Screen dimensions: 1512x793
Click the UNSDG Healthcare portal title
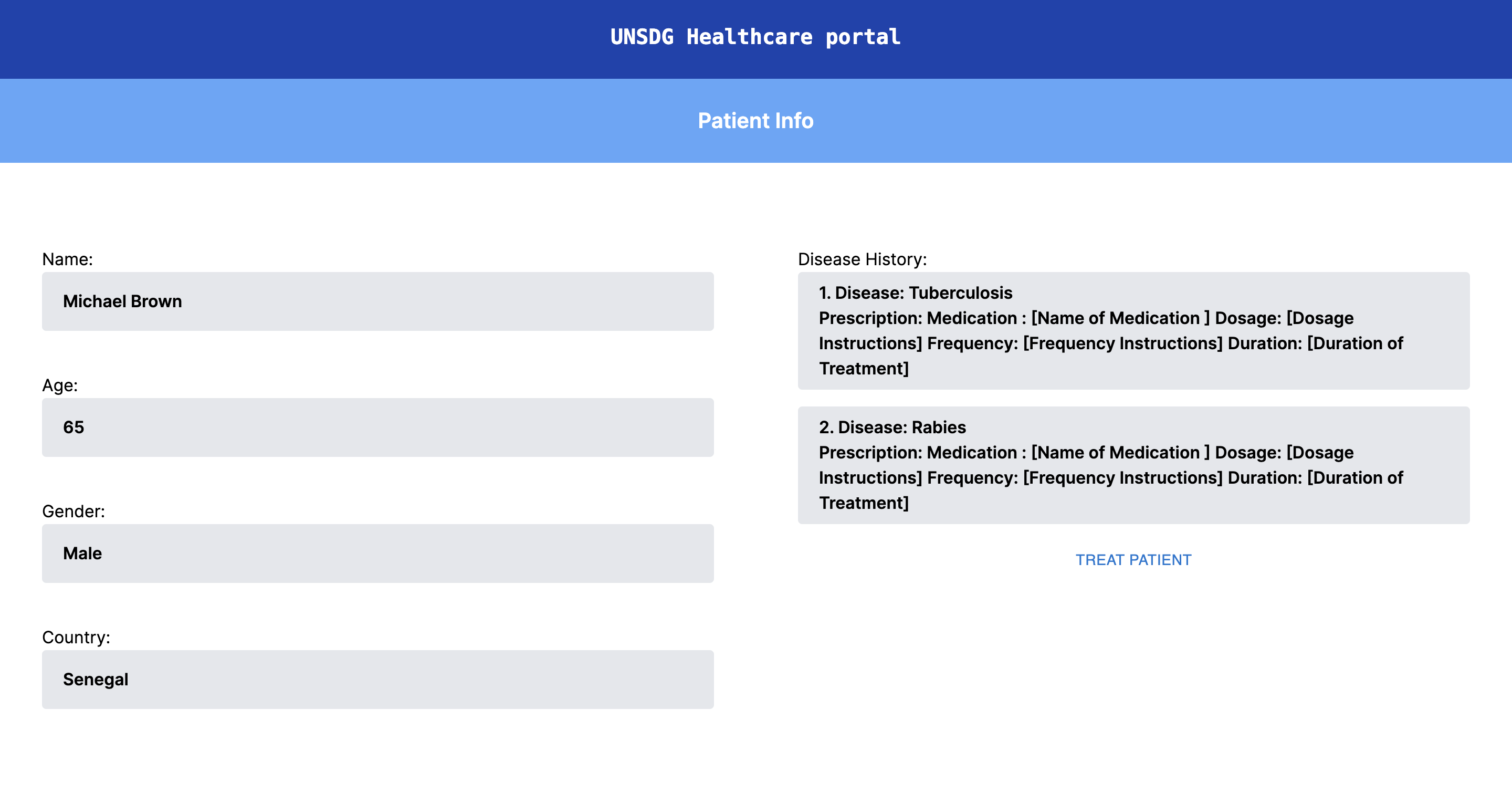[756, 37]
